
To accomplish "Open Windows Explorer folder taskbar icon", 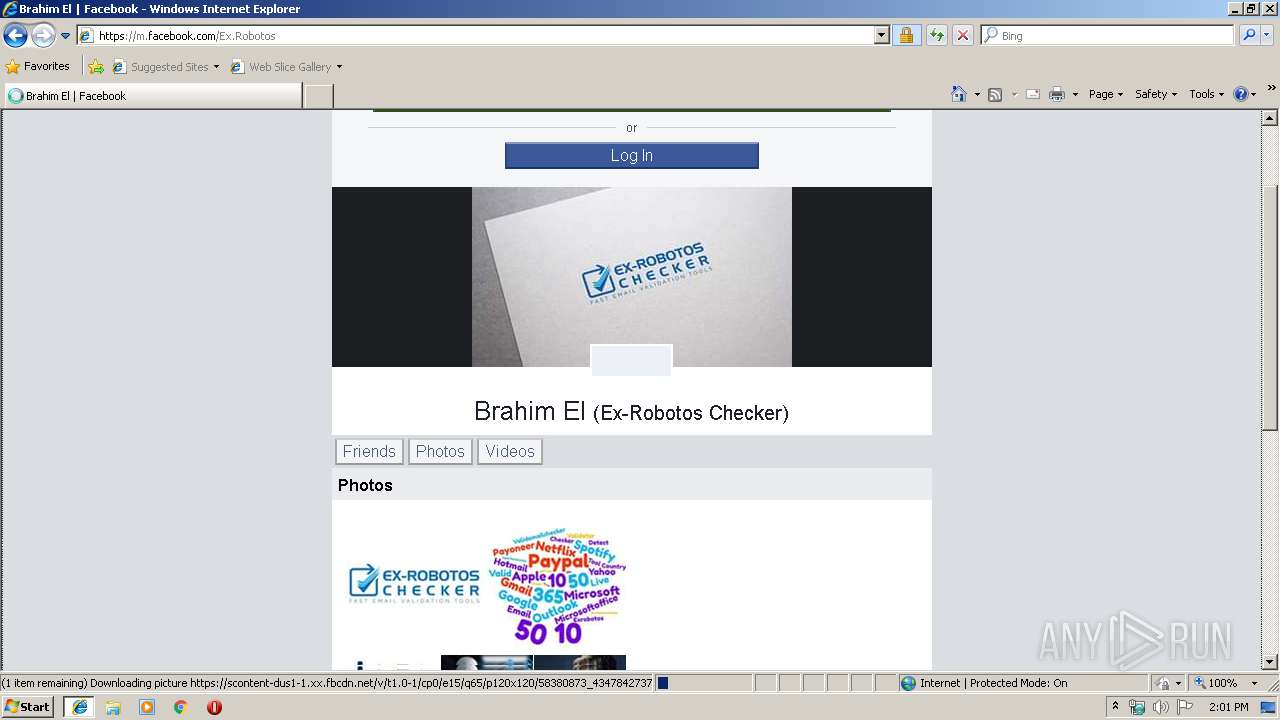I will coord(113,707).
